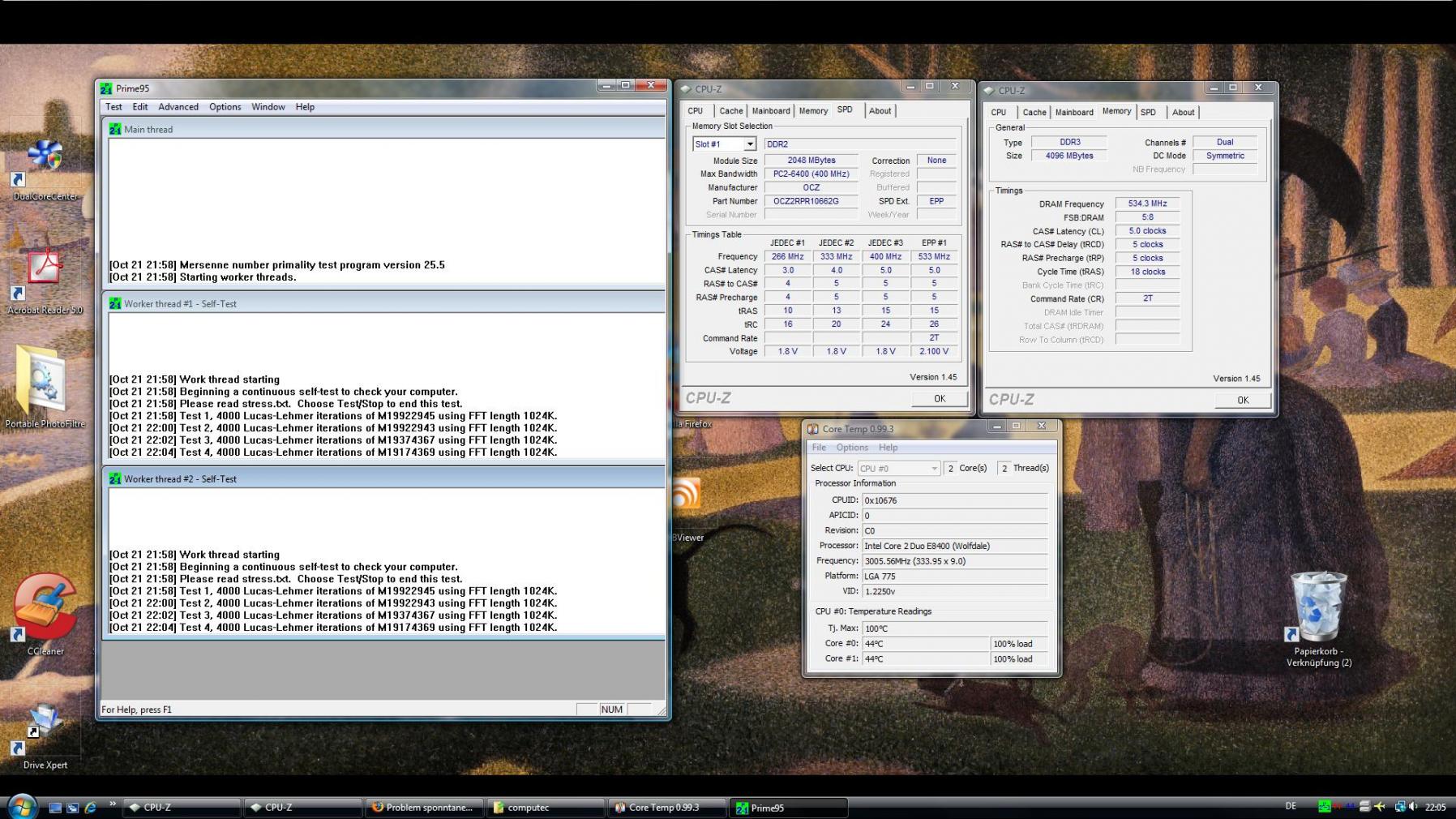This screenshot has height=819, width=1456.
Task: Open the Edit menu in Prime95
Action: pos(140,107)
